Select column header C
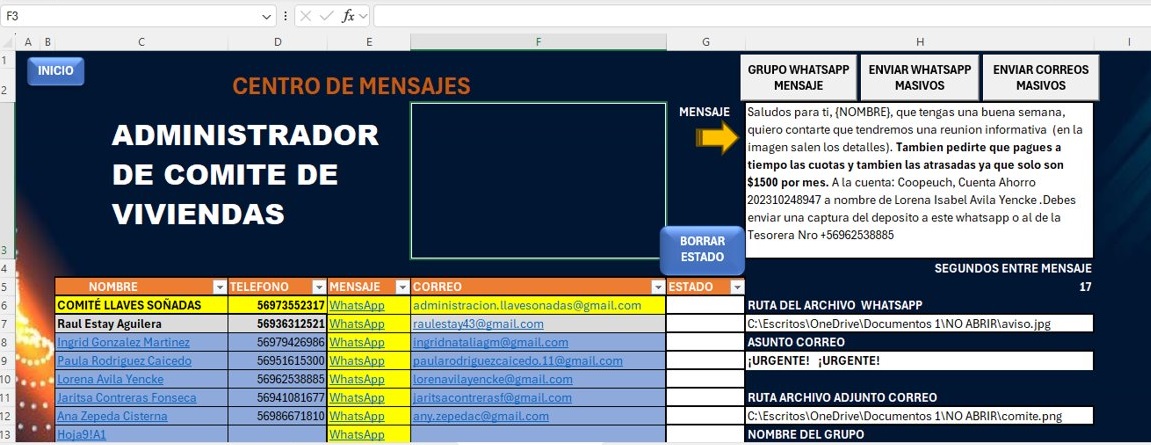The width and height of the screenshot is (1151, 445). (x=142, y=42)
